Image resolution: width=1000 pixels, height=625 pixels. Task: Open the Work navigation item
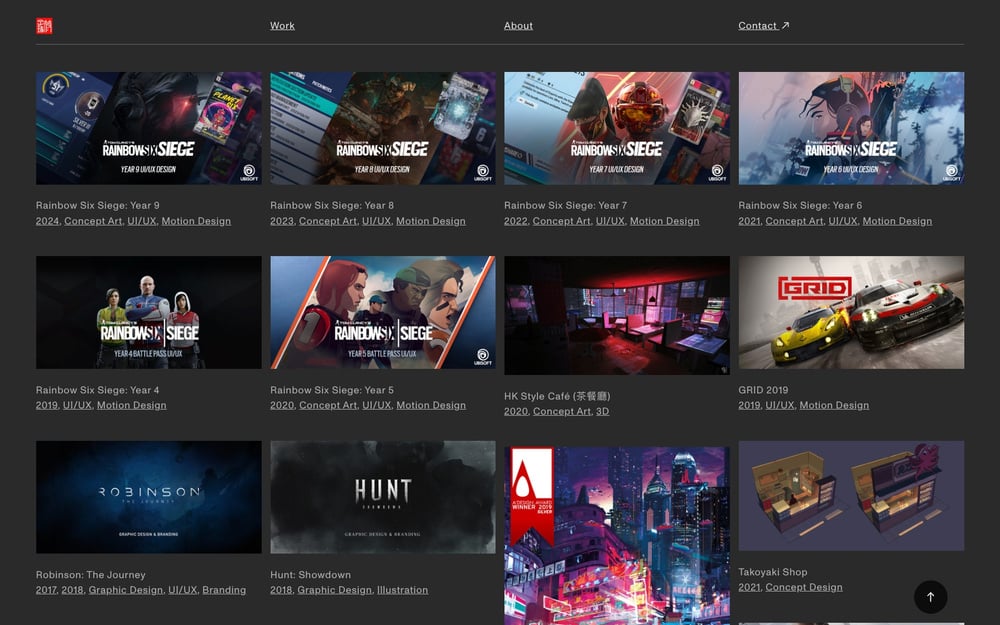(282, 25)
